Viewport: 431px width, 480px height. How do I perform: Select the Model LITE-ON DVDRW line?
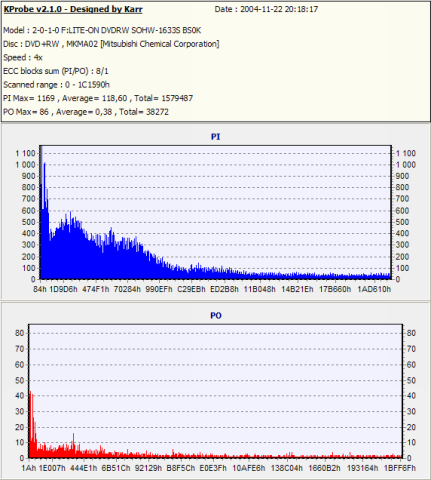tap(102, 30)
